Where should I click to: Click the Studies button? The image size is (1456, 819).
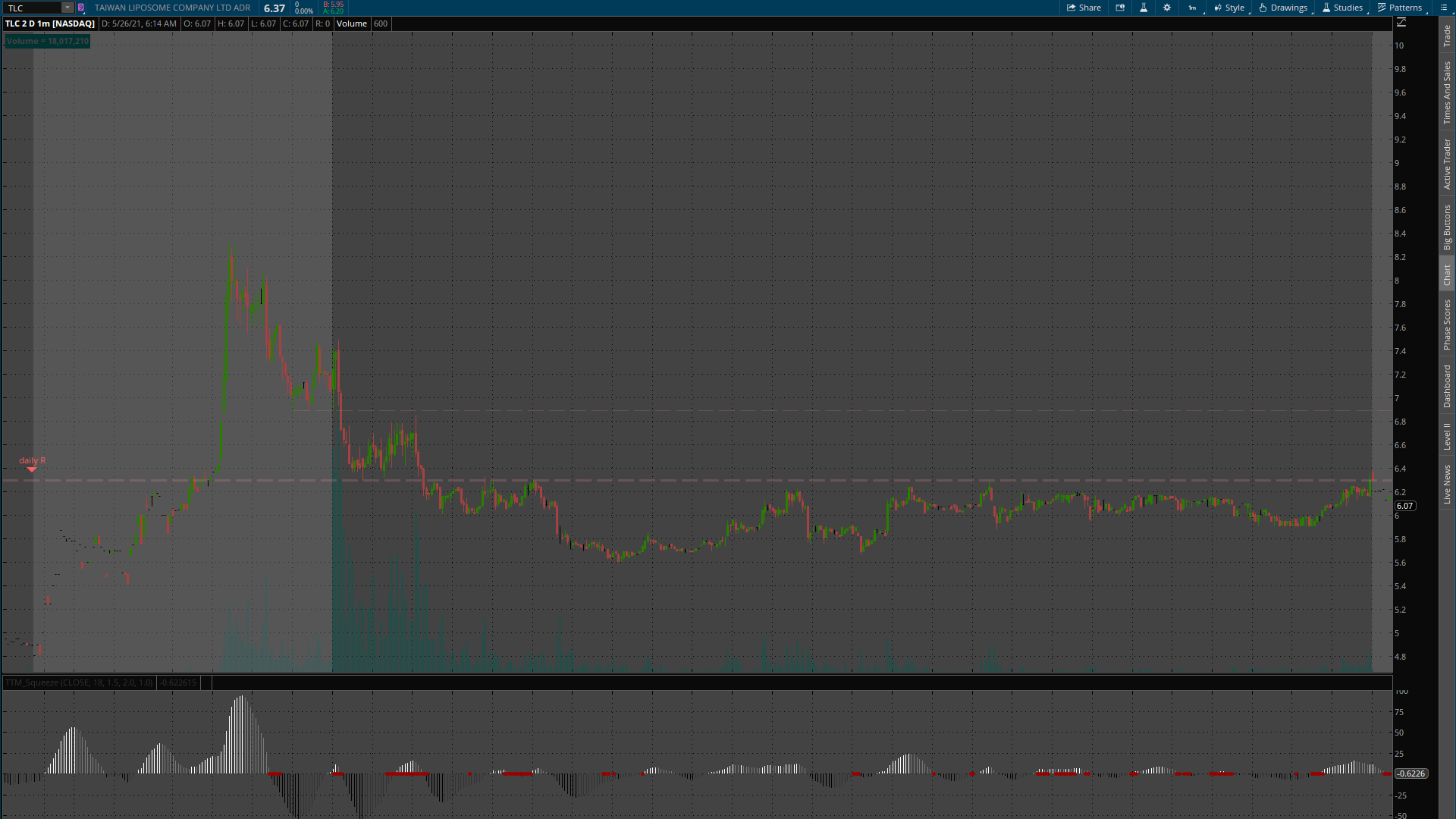point(1342,8)
